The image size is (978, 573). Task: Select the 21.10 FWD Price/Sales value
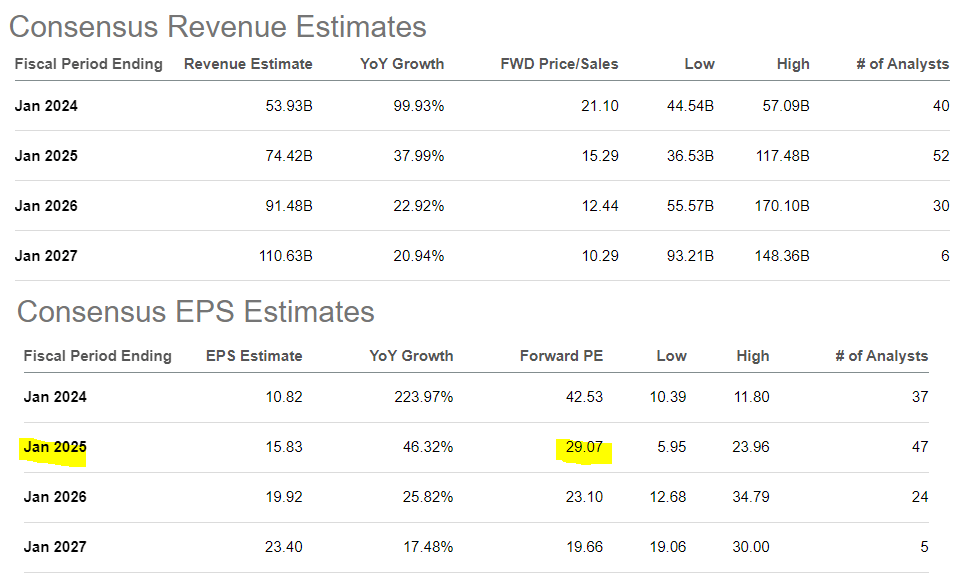(x=599, y=106)
